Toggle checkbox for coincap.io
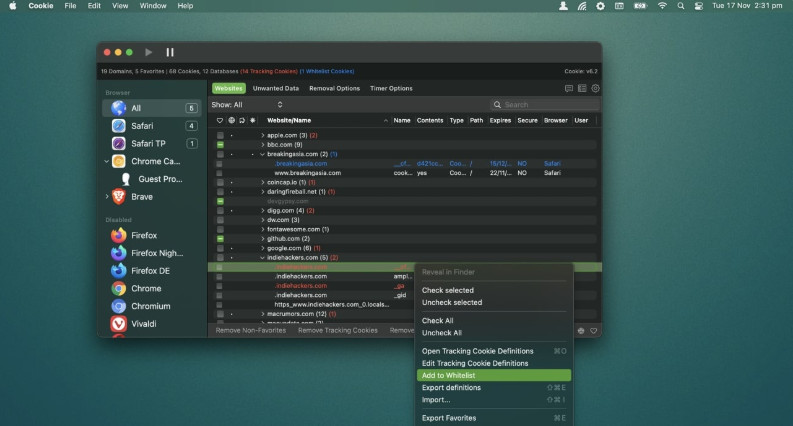 220,182
